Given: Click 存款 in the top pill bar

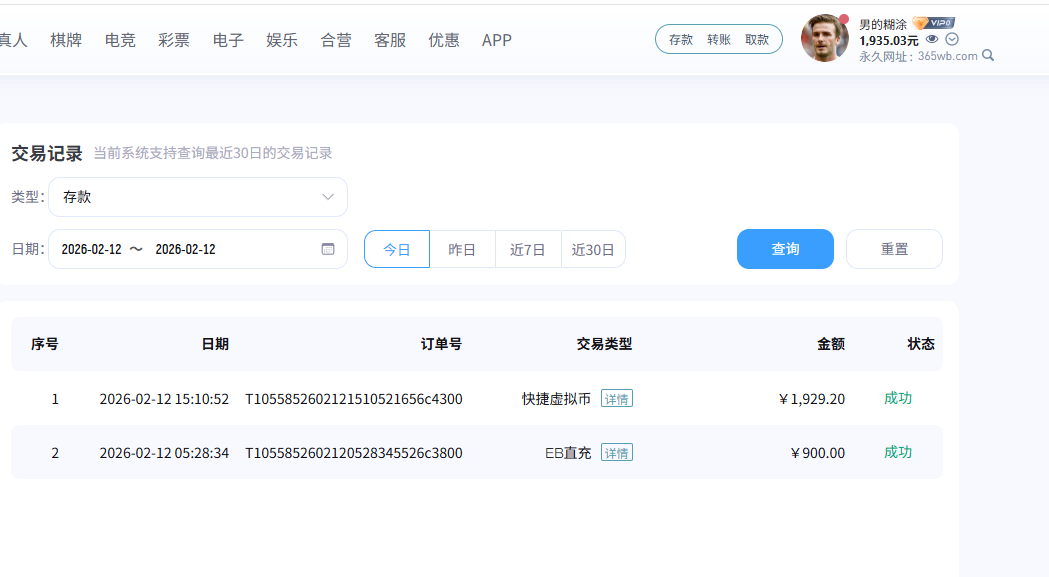Looking at the screenshot, I should [681, 40].
